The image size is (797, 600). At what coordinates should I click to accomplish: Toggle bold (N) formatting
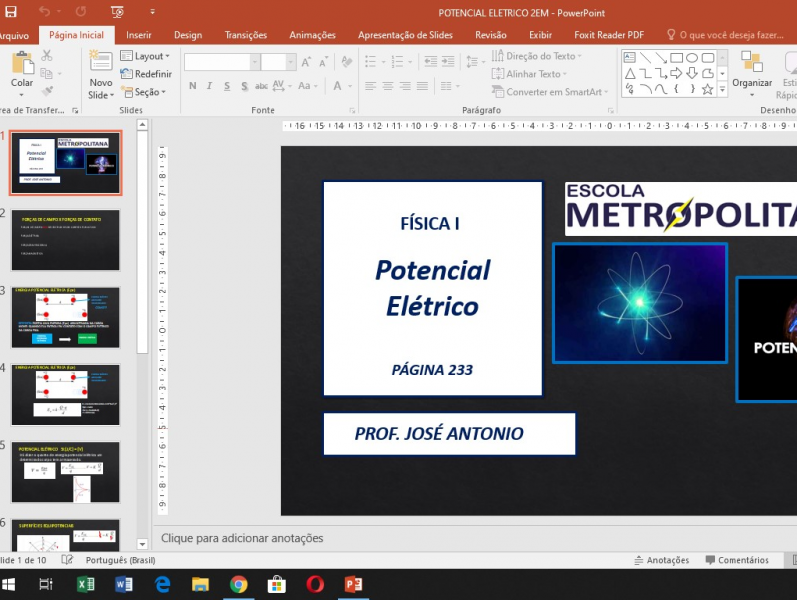pyautogui.click(x=192, y=86)
